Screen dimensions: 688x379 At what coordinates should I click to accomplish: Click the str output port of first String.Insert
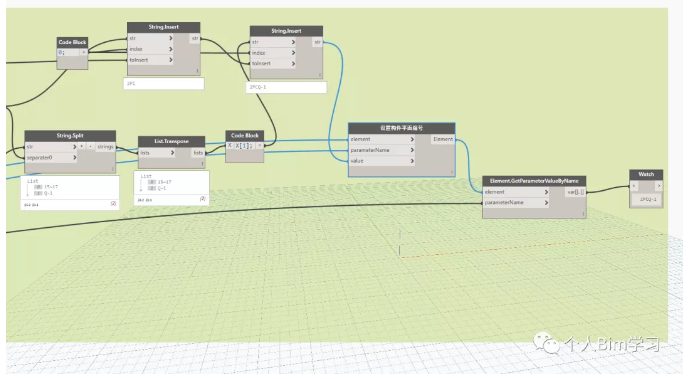point(195,38)
